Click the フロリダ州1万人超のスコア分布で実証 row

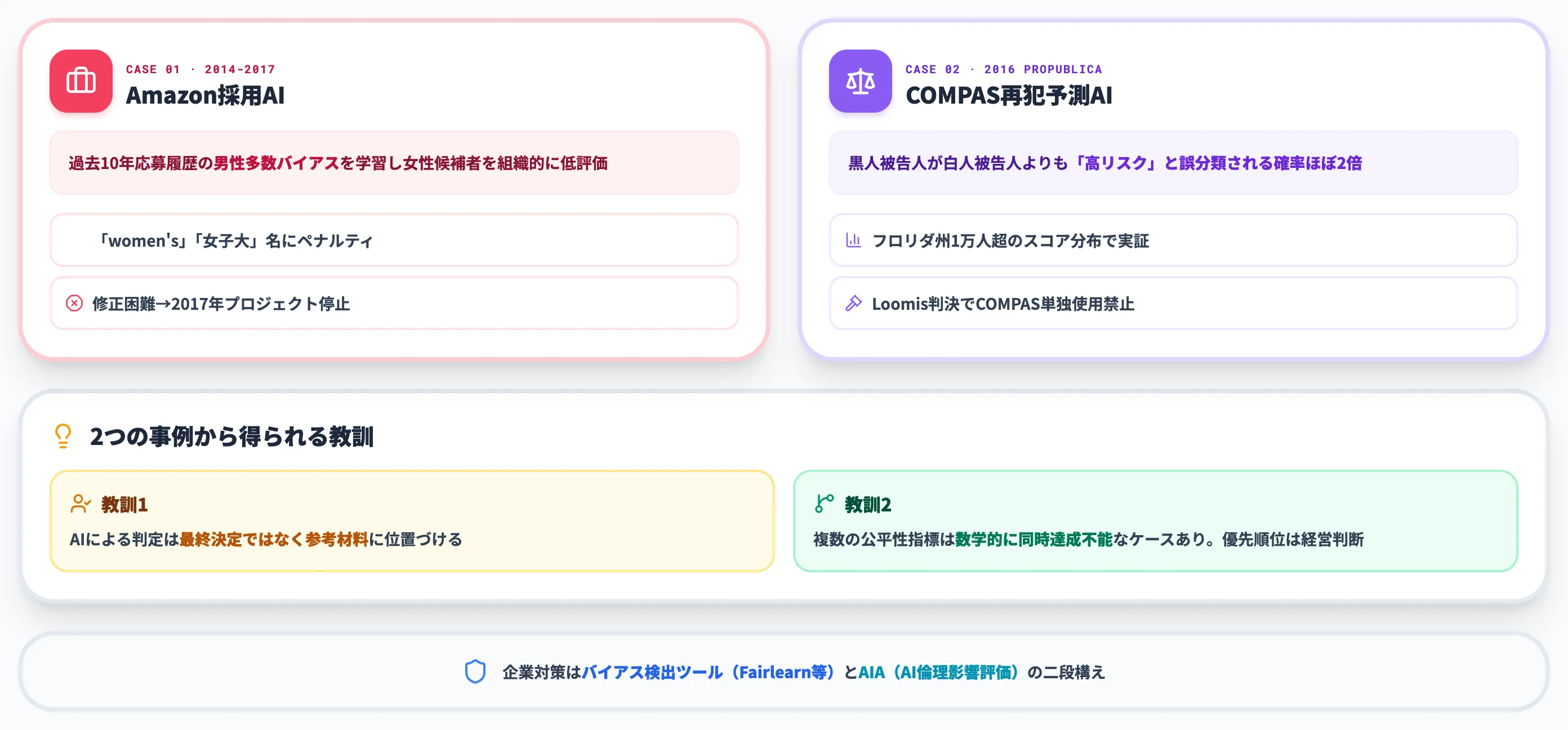1173,240
